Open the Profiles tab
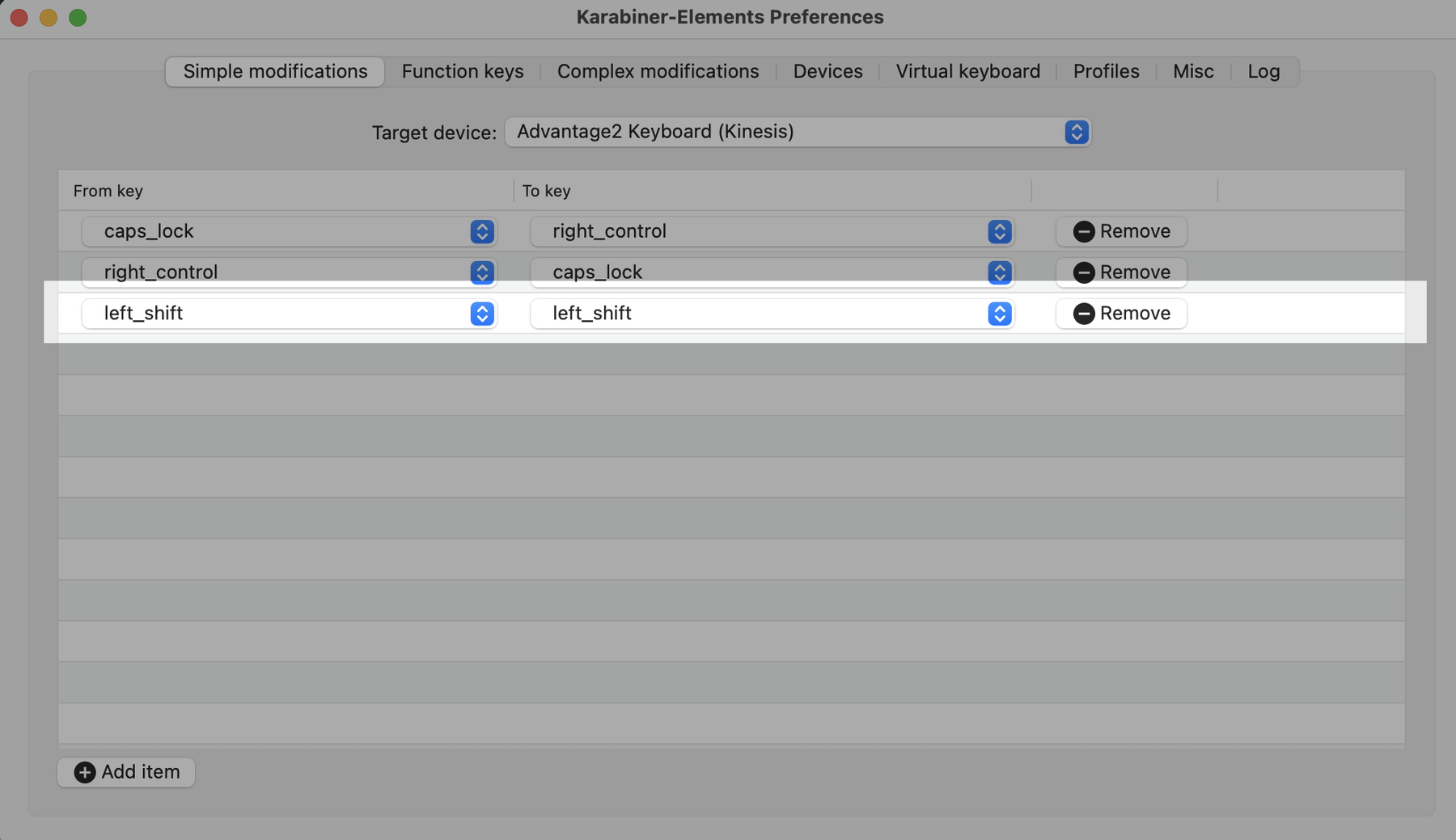 [x=1106, y=71]
